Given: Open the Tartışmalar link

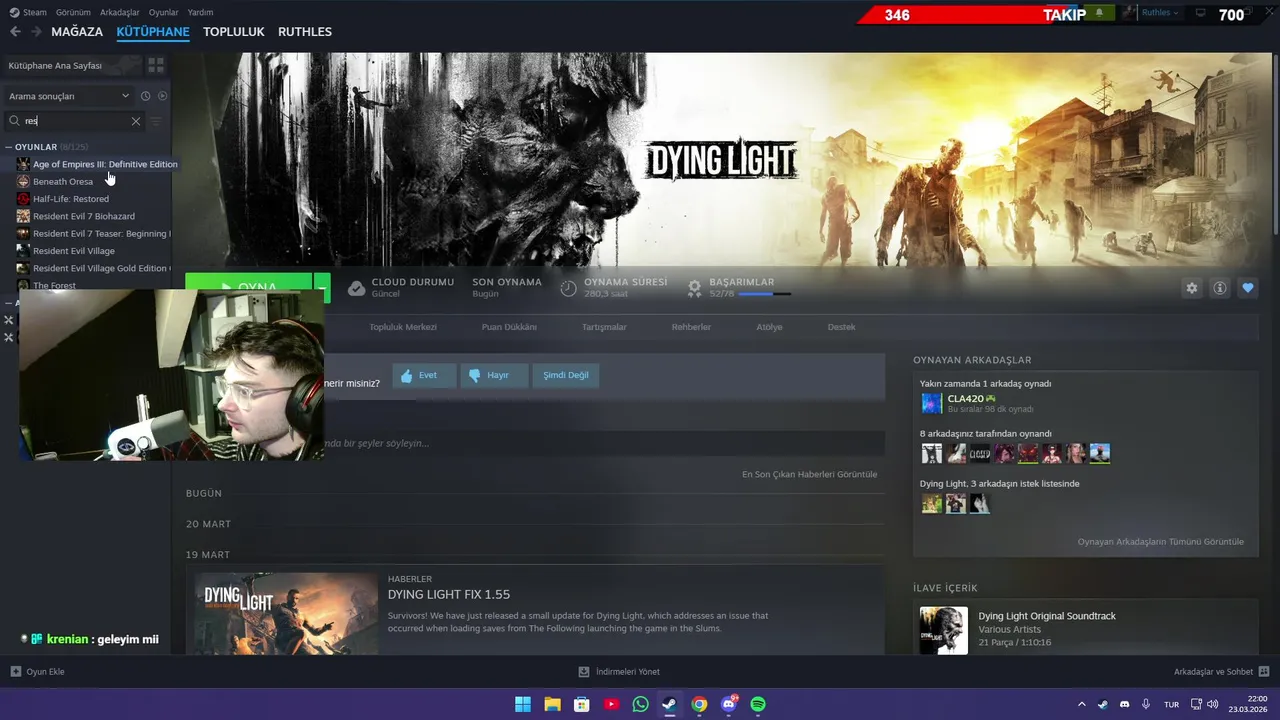Looking at the screenshot, I should (604, 327).
